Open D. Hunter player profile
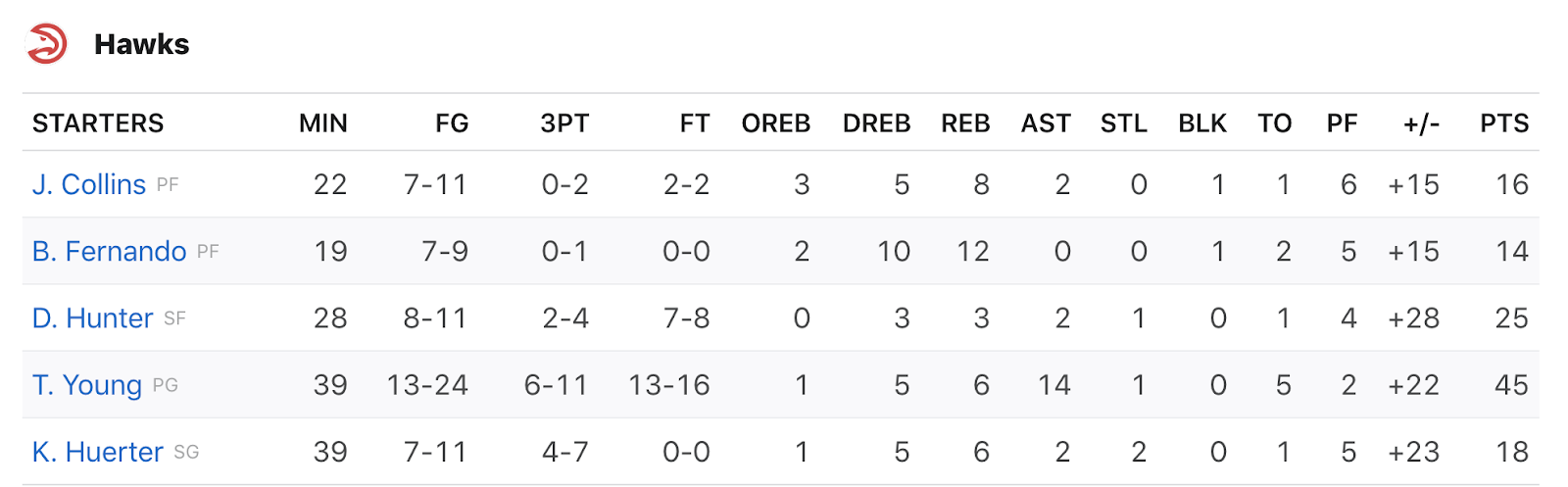Screen dimensions: 1568x487 click(93, 318)
